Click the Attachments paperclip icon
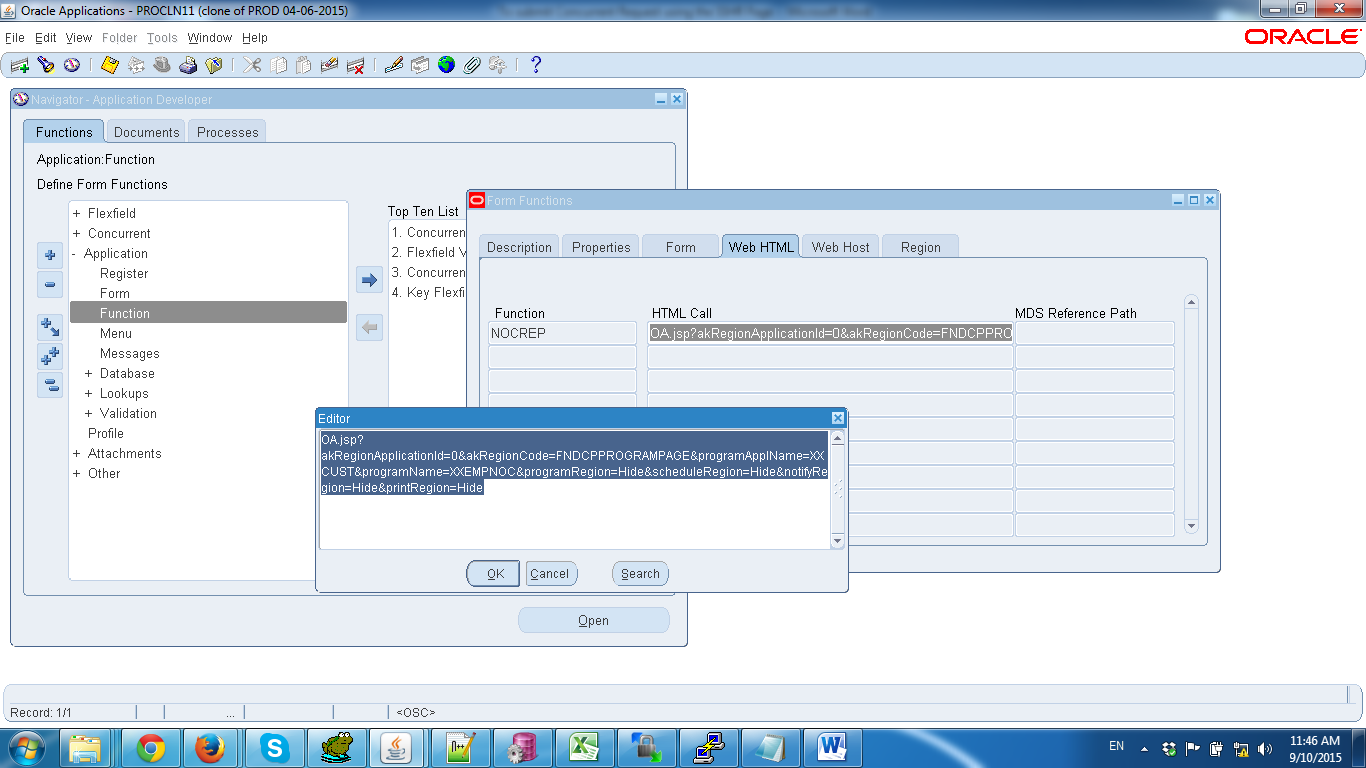The image size is (1366, 768). tap(471, 65)
